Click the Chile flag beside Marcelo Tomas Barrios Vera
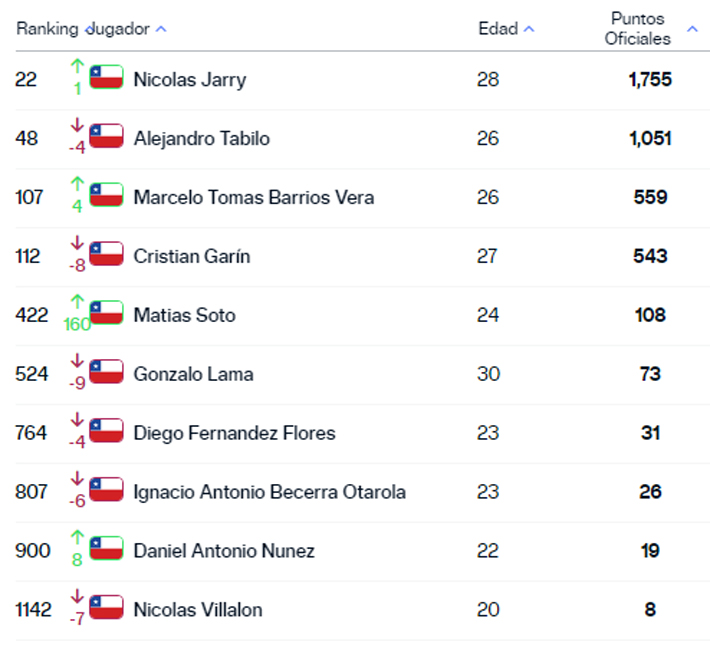This screenshot has width=710, height=648. [106, 194]
